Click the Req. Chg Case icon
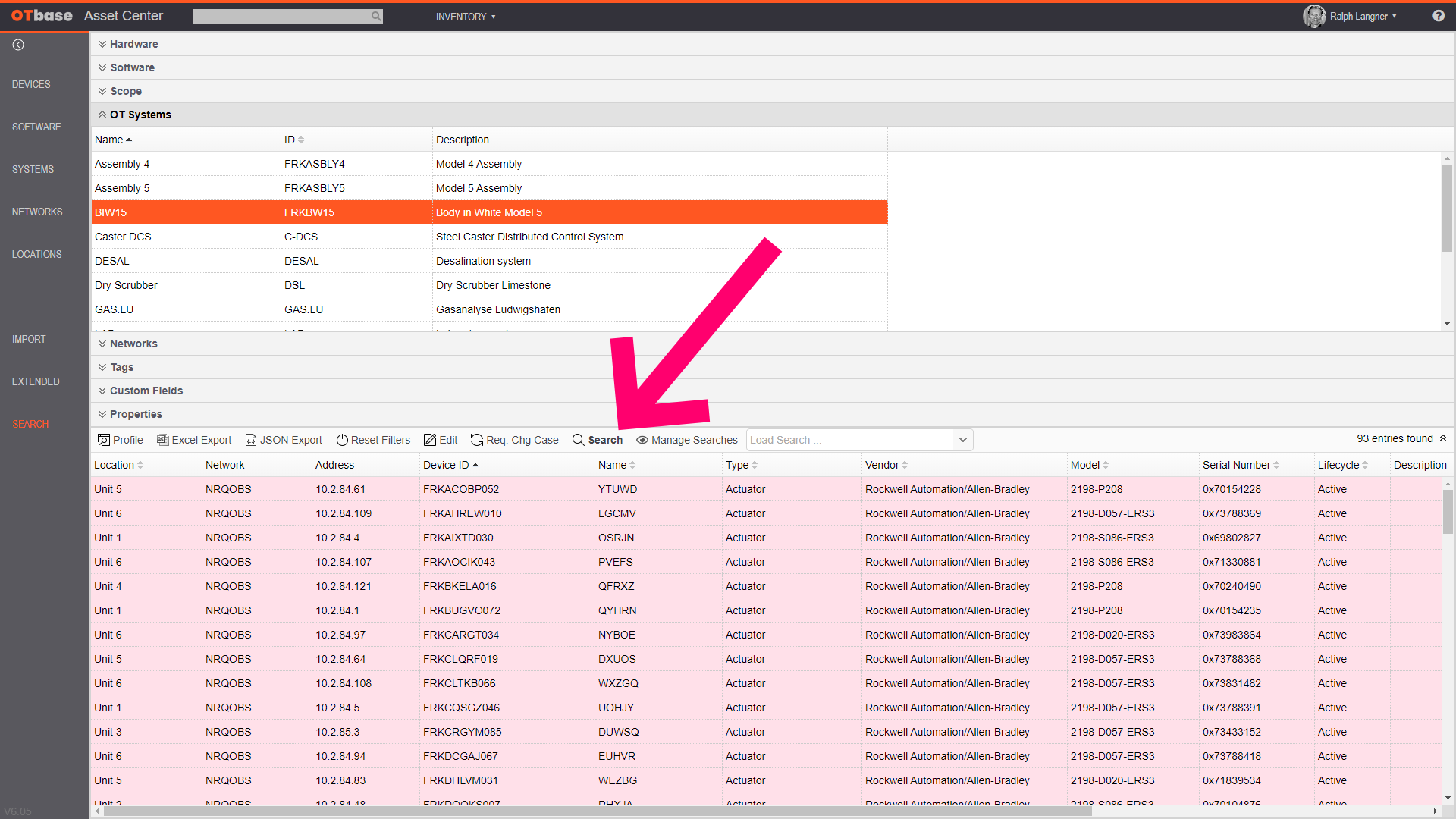 [514, 440]
